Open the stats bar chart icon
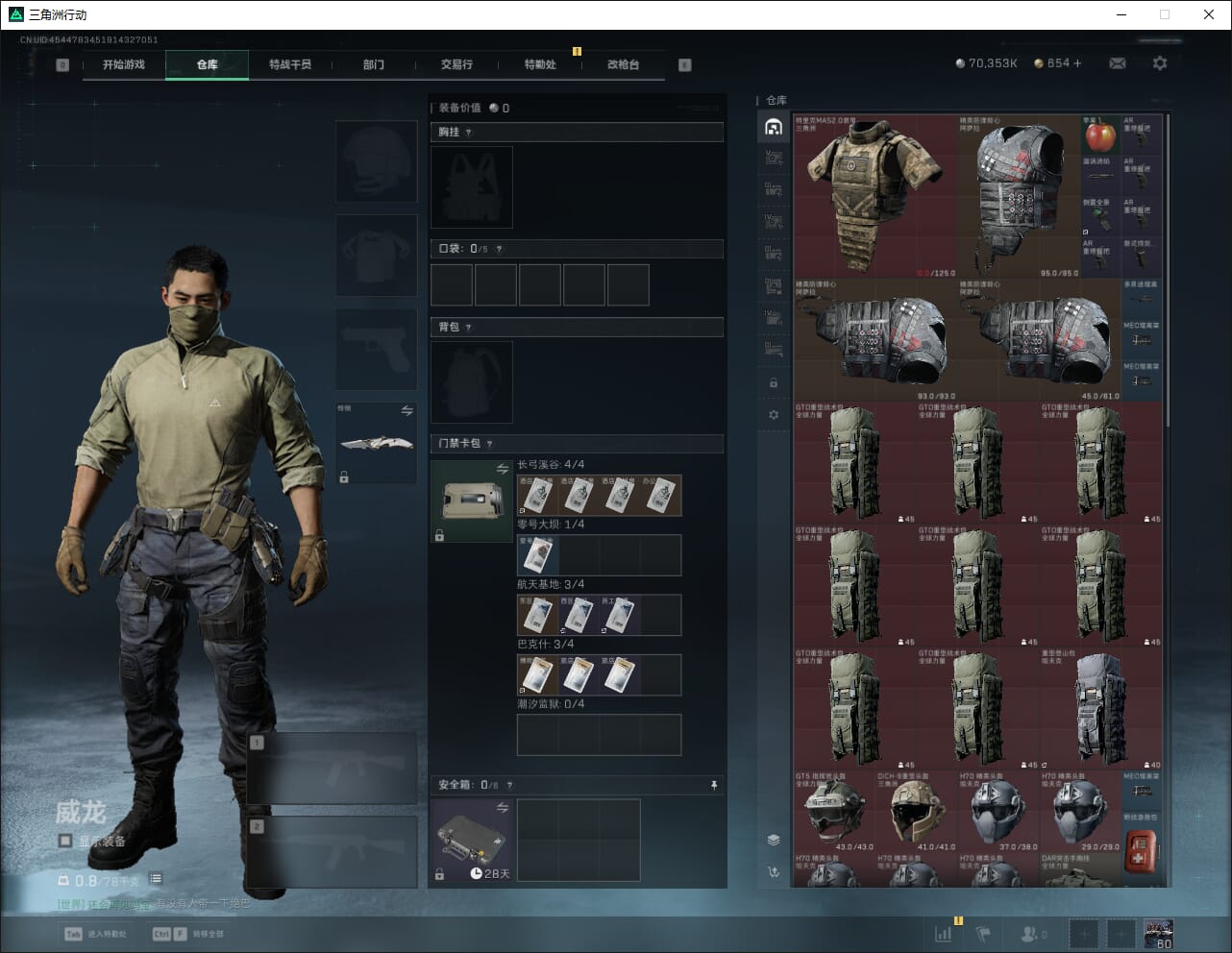This screenshot has height=953, width=1232. tap(944, 933)
